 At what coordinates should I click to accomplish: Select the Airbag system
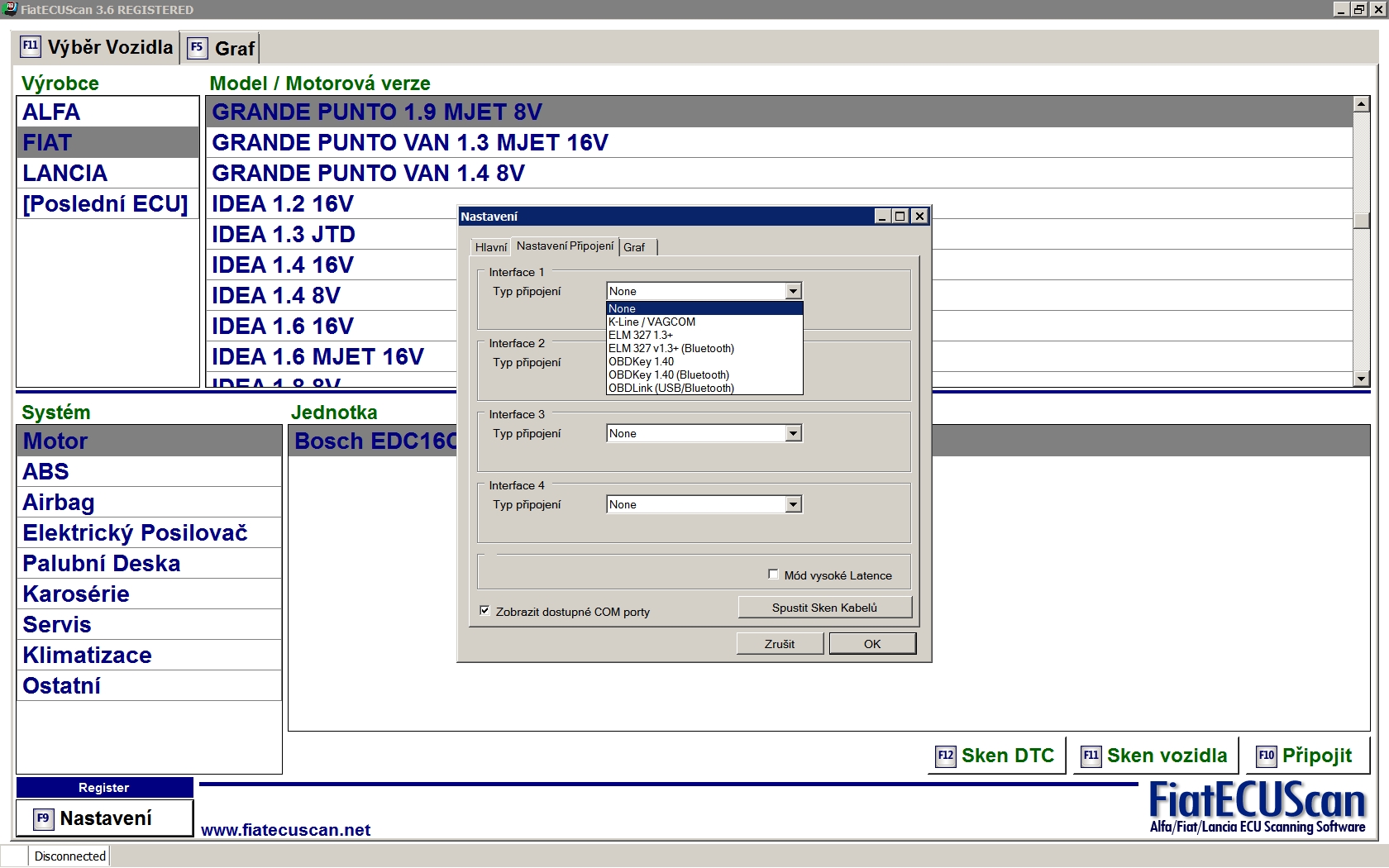[149, 502]
